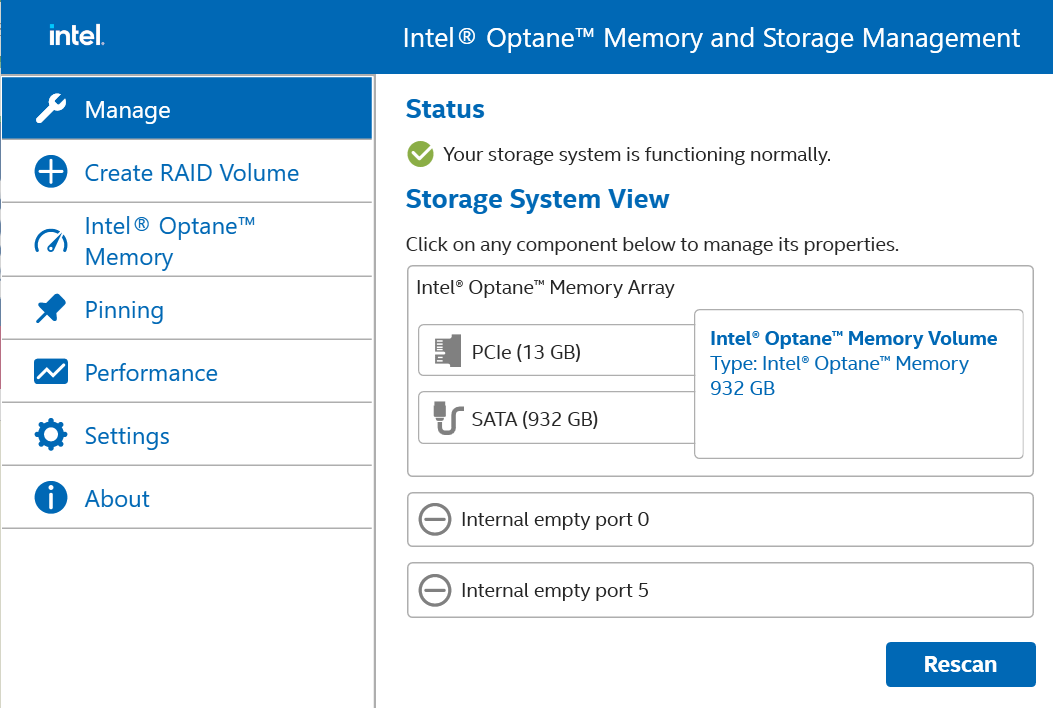Click the wrench icon beside Manage
The height and width of the screenshot is (708, 1053).
pos(51,109)
